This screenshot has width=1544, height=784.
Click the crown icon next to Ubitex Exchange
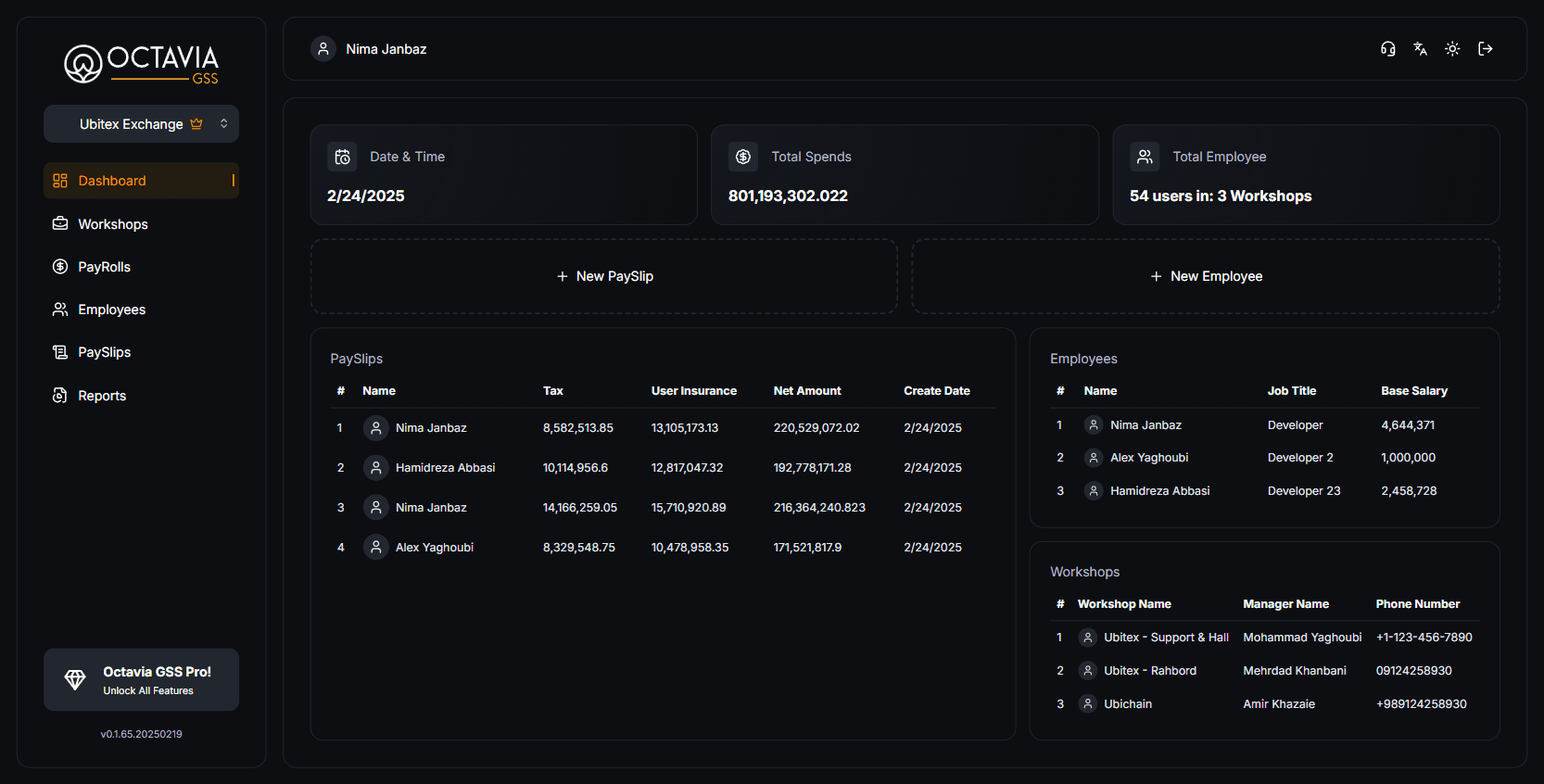tap(196, 124)
